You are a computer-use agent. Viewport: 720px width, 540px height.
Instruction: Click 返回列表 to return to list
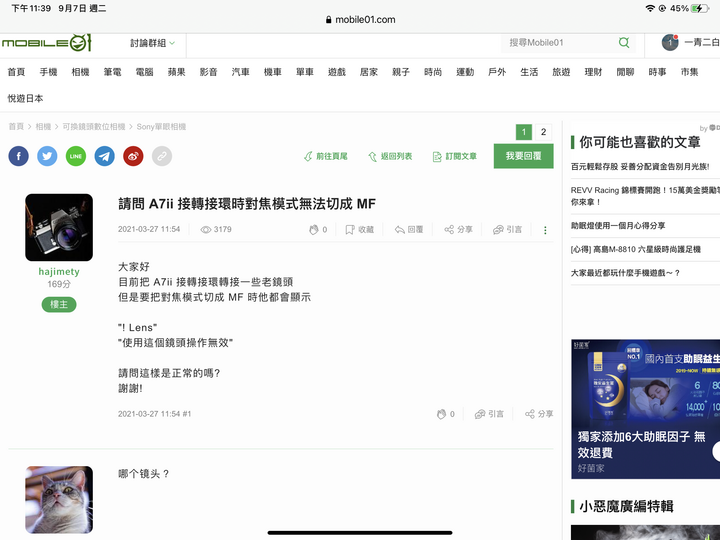pos(390,157)
